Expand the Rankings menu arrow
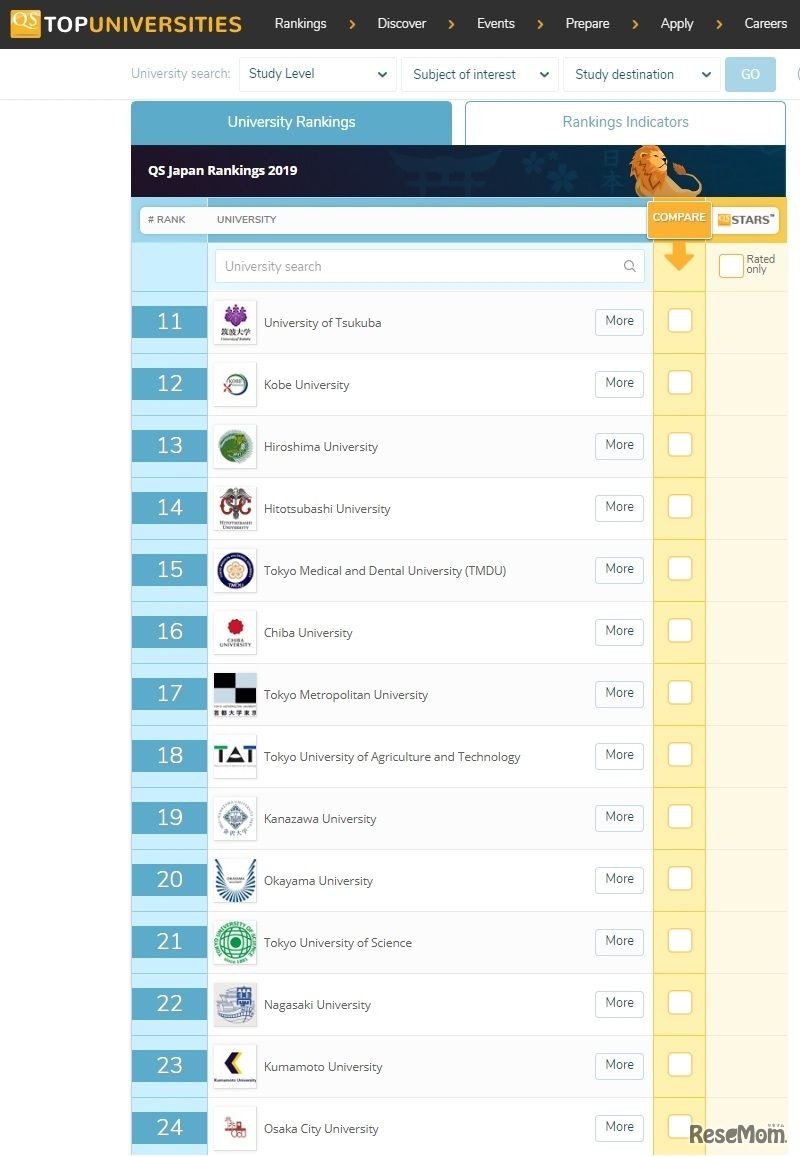Viewport: 800px width, 1157px height. (x=352, y=24)
